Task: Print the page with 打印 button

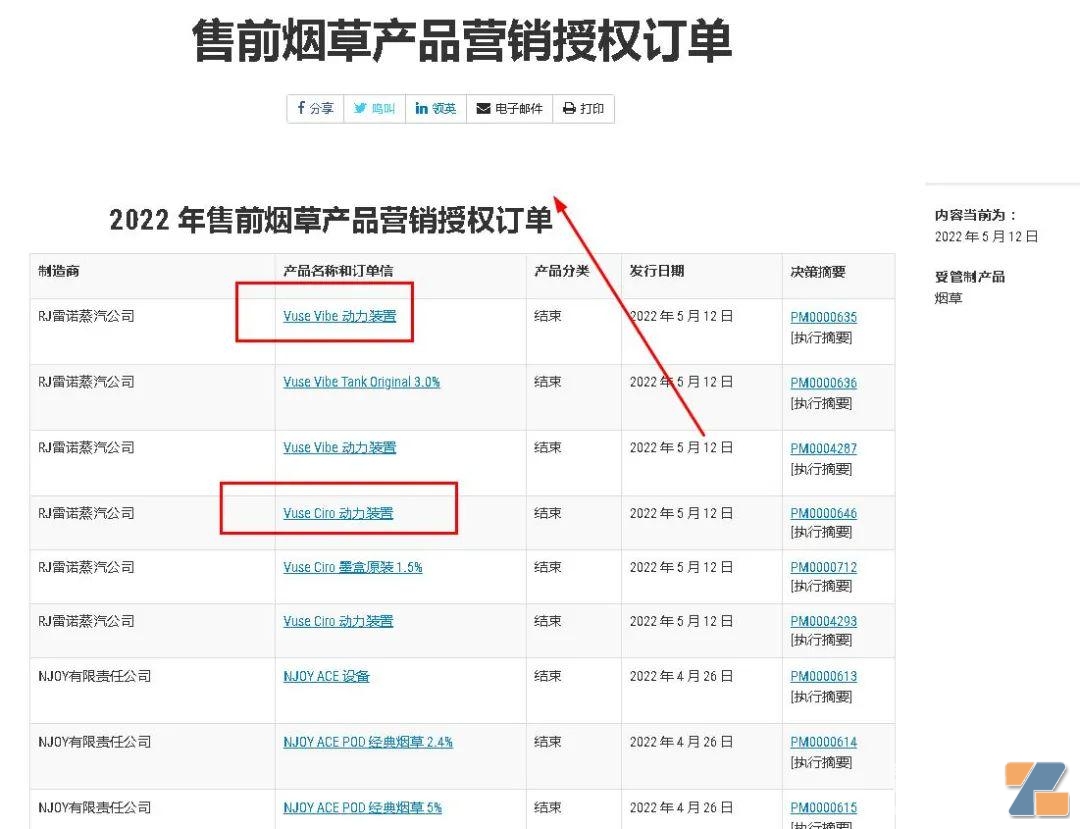Action: (583, 109)
